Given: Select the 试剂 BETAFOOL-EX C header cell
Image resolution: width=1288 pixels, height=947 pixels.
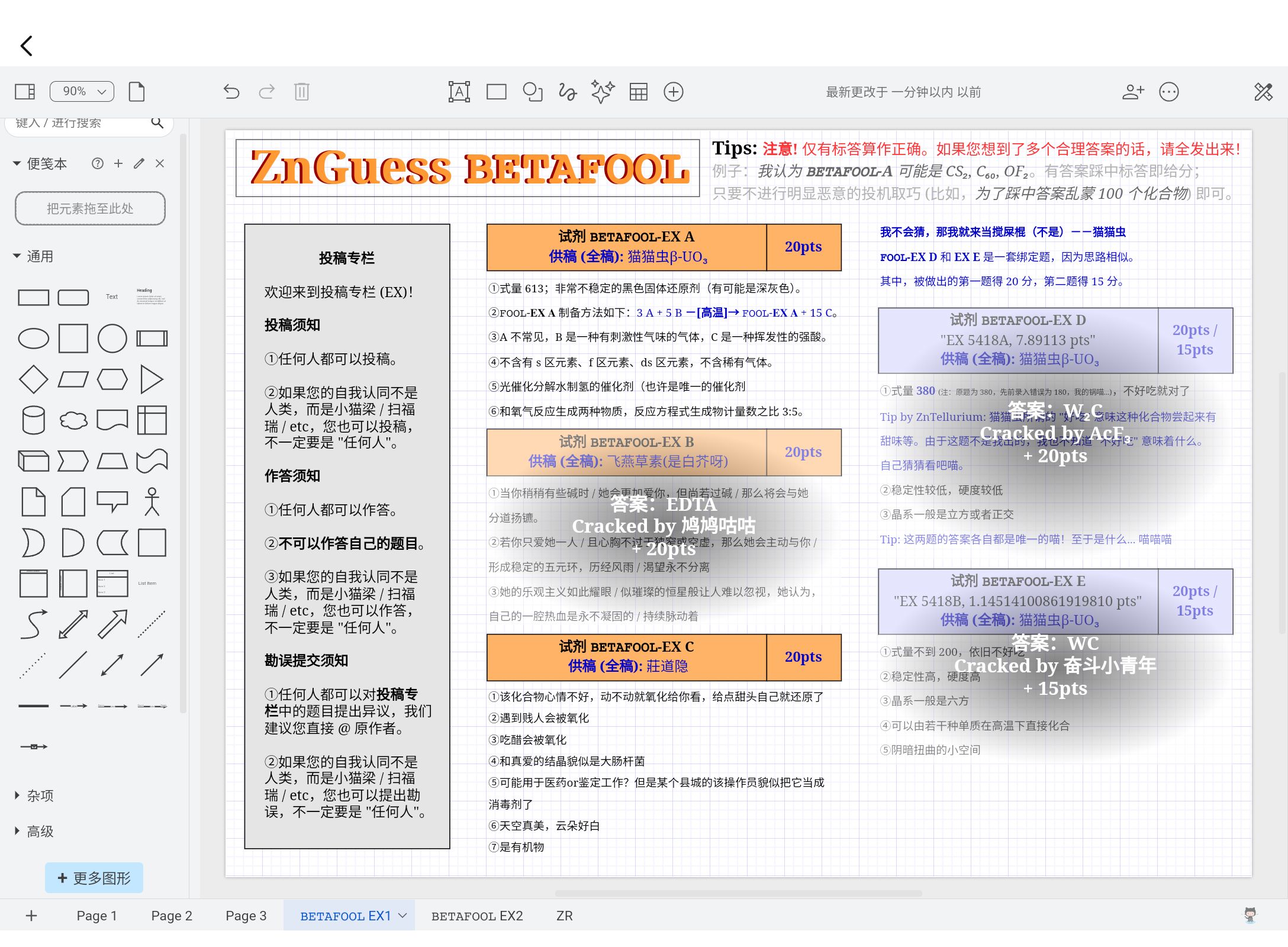Looking at the screenshot, I should click(626, 657).
